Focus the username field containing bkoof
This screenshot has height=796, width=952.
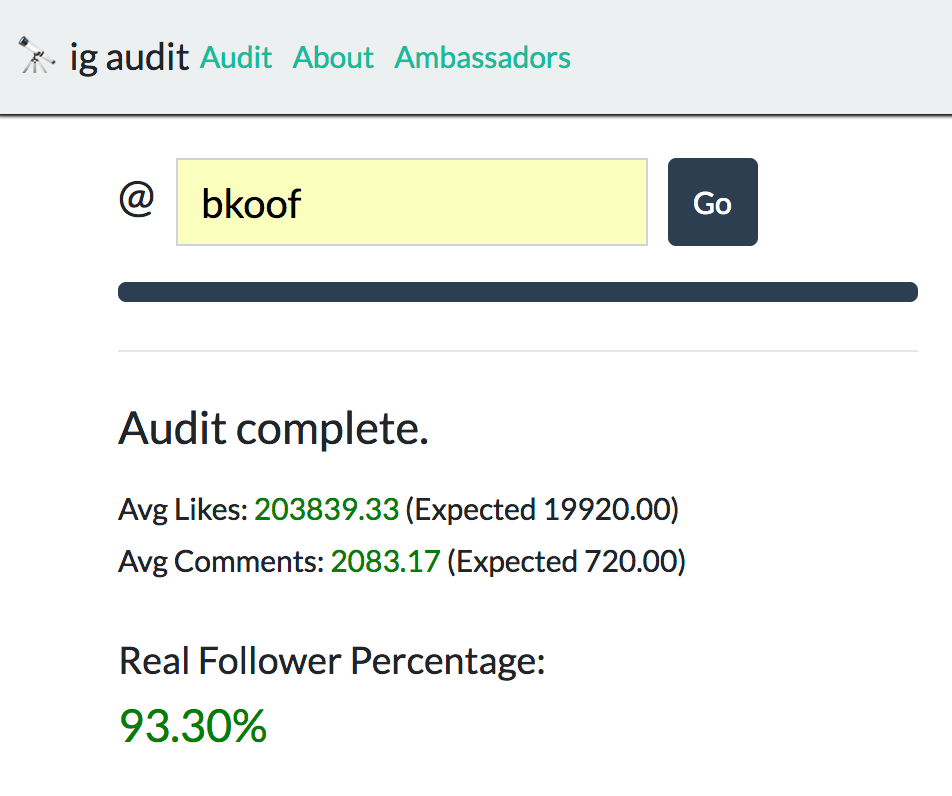tap(411, 202)
